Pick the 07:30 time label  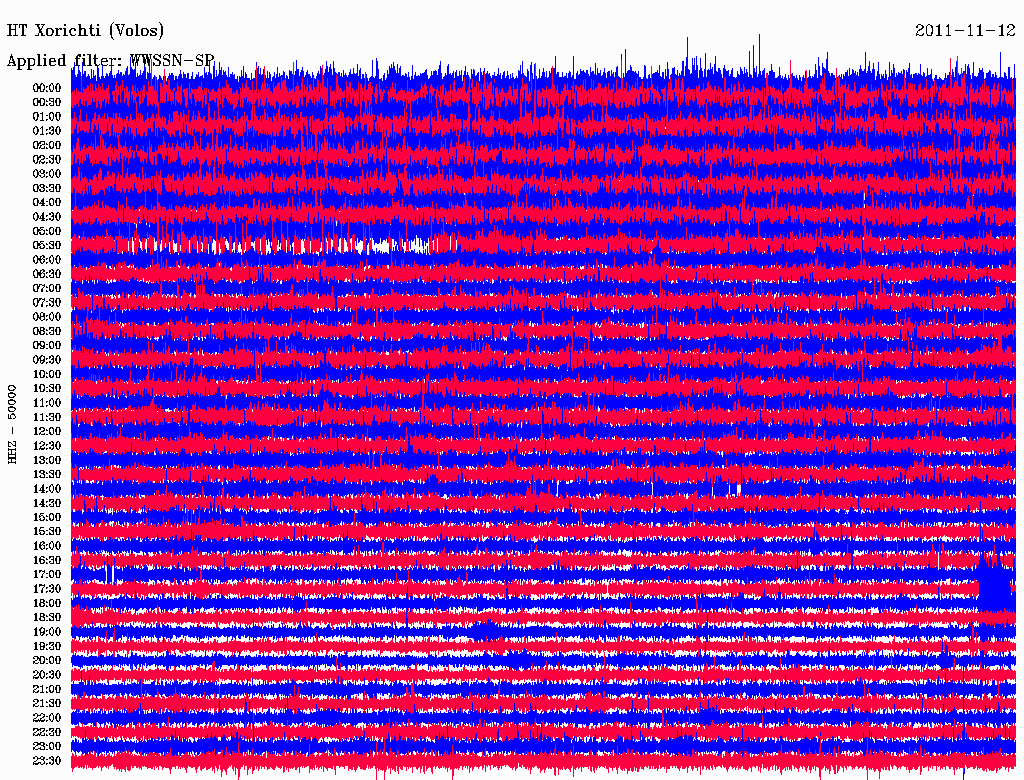[x=47, y=303]
